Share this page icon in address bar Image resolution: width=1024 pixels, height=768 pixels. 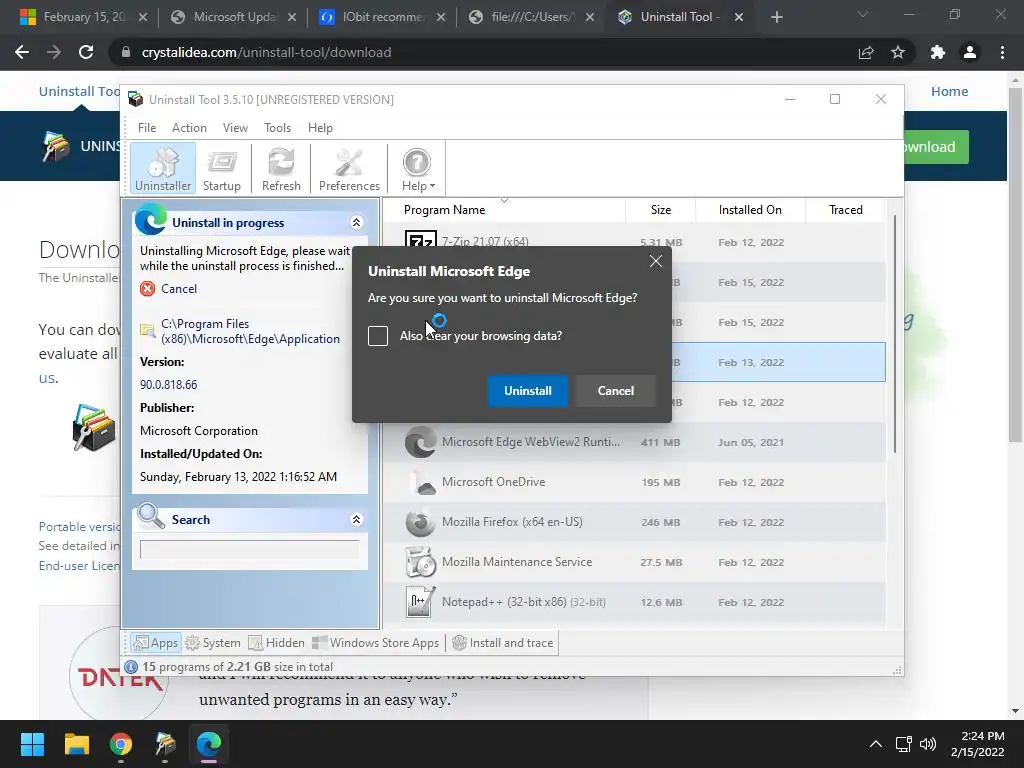coord(866,52)
